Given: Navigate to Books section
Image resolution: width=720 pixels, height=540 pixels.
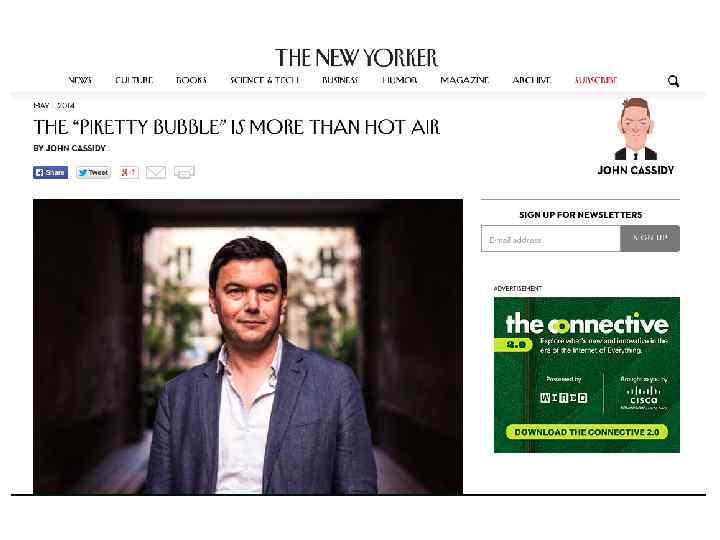Looking at the screenshot, I should click(x=191, y=80).
